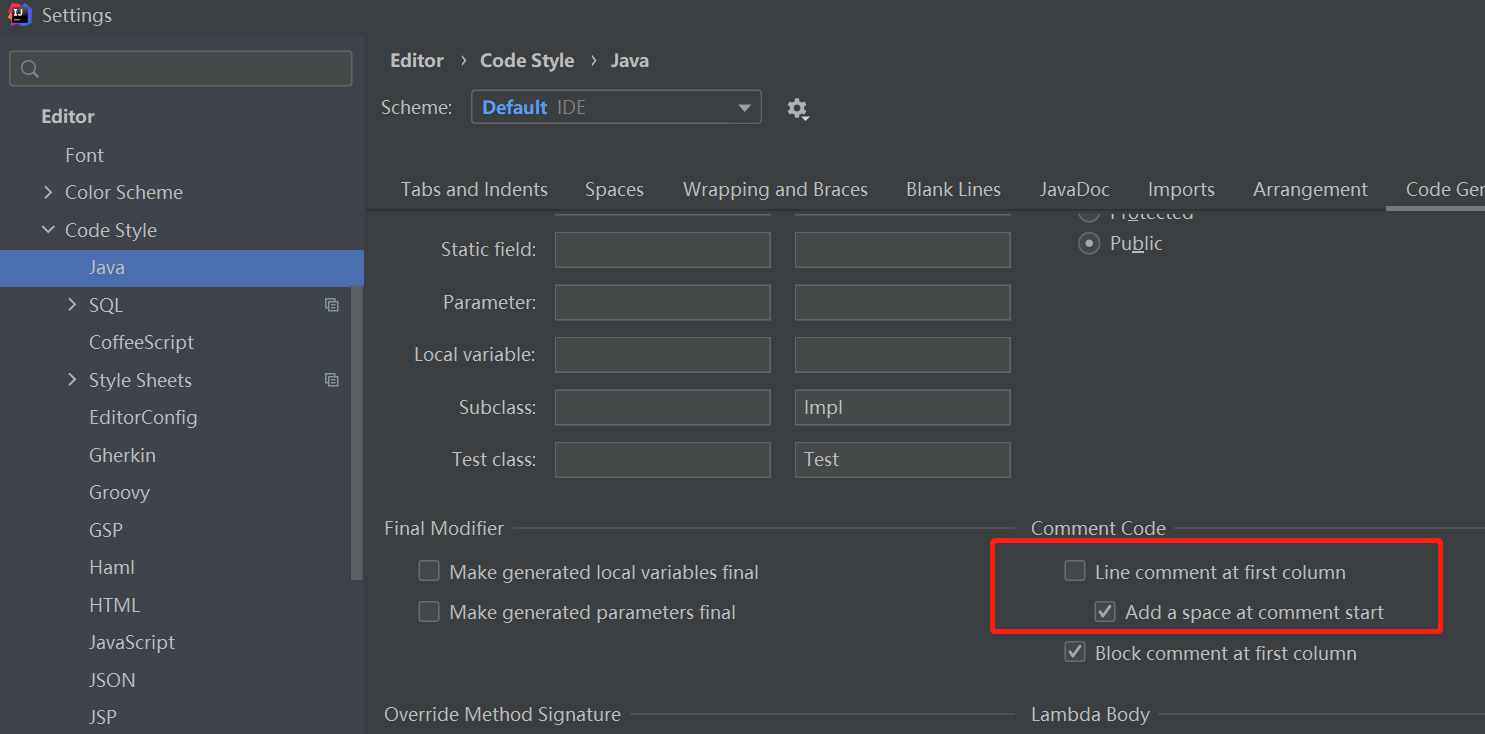Click the Parameter suffix input

(903, 302)
